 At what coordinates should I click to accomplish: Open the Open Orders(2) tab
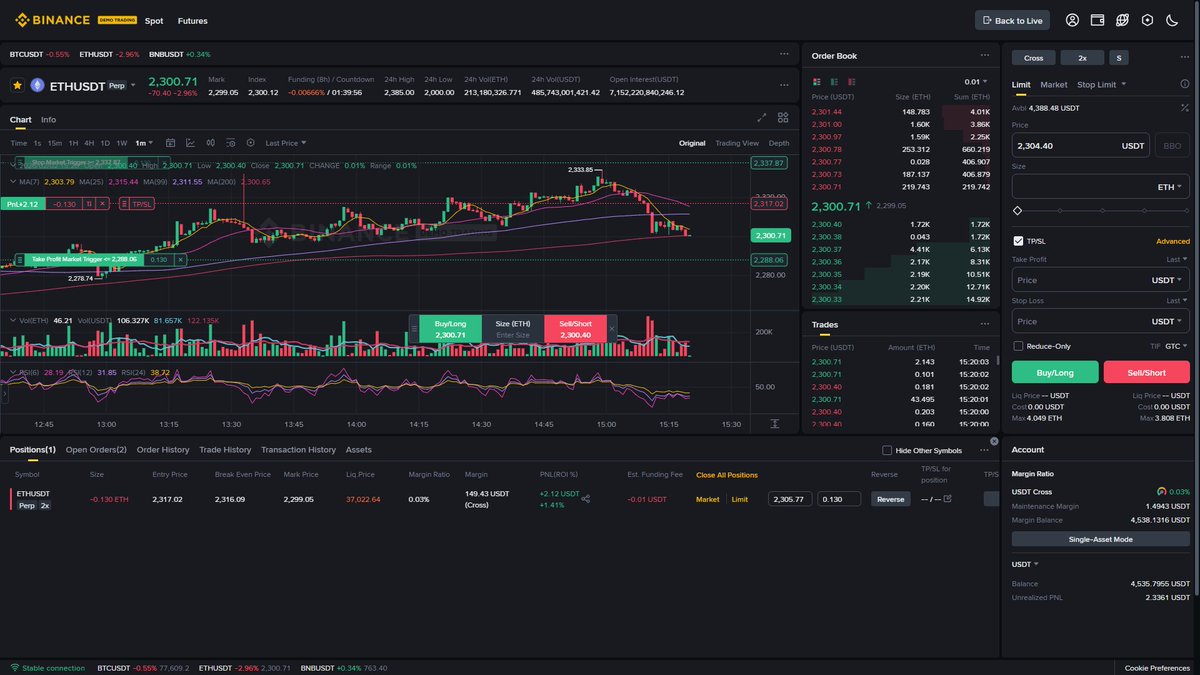click(96, 450)
